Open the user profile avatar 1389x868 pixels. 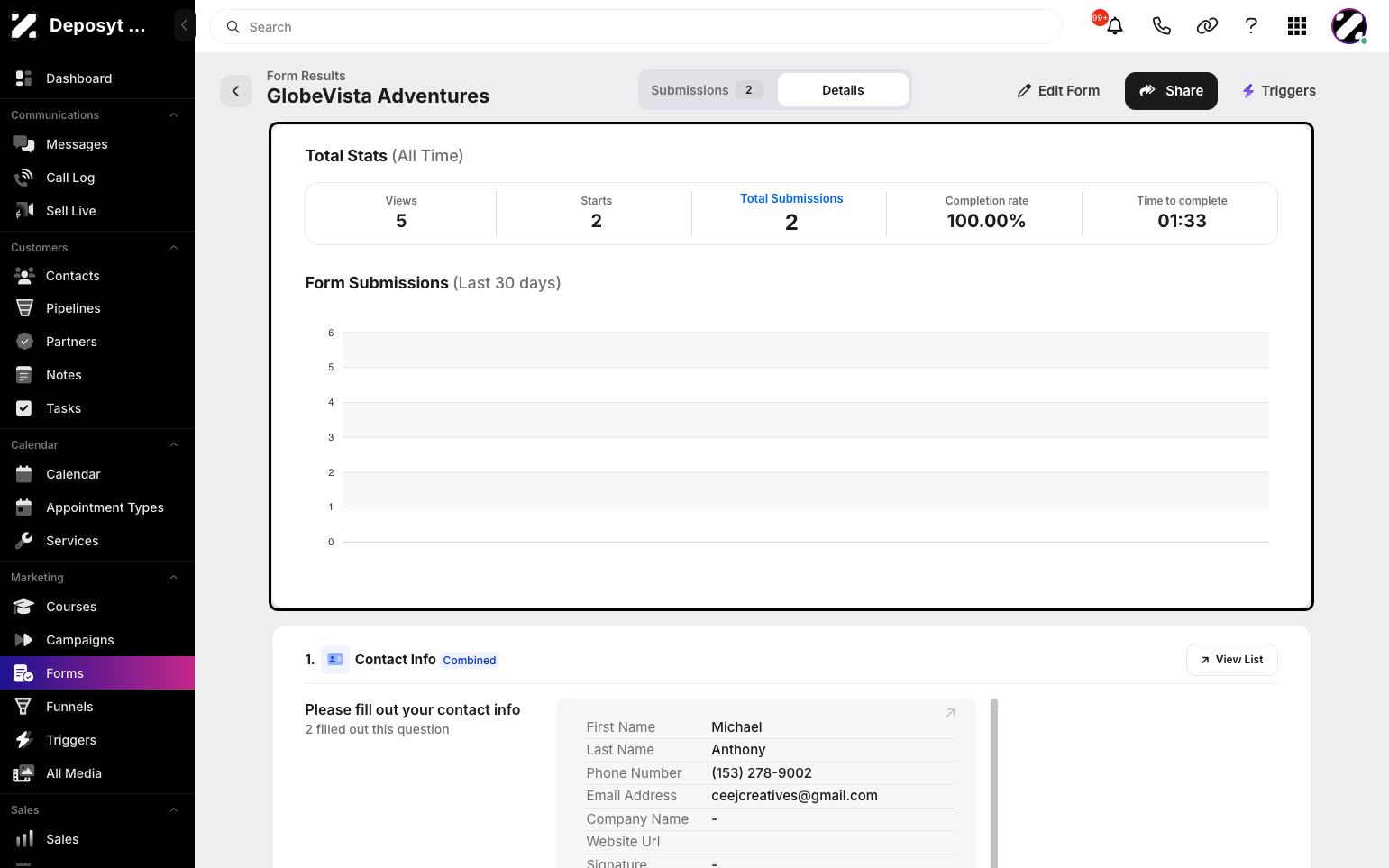click(x=1349, y=26)
